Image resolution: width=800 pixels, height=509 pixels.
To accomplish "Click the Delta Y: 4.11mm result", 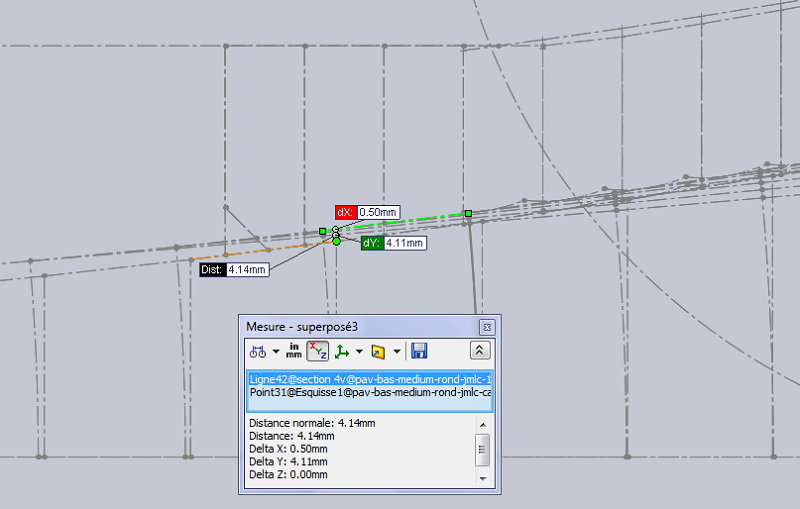I will point(288,462).
